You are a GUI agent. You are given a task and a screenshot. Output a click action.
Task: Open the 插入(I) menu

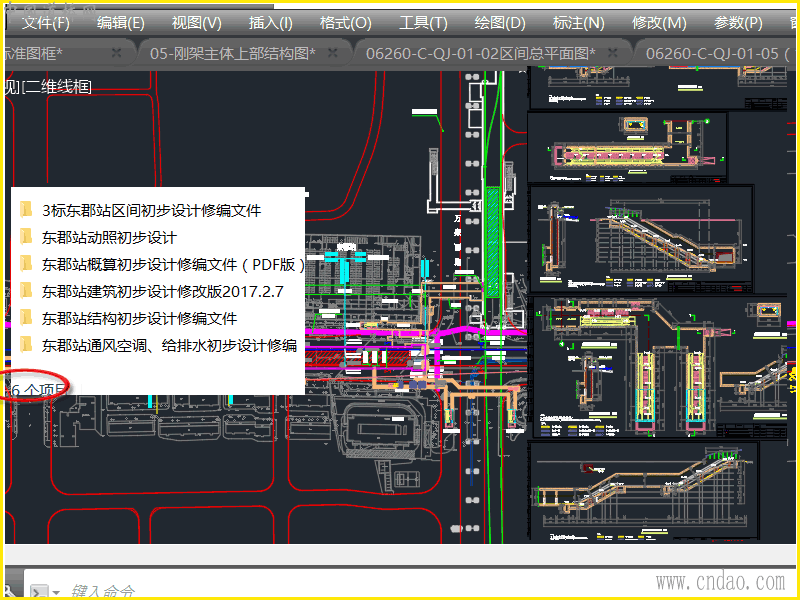tap(270, 23)
